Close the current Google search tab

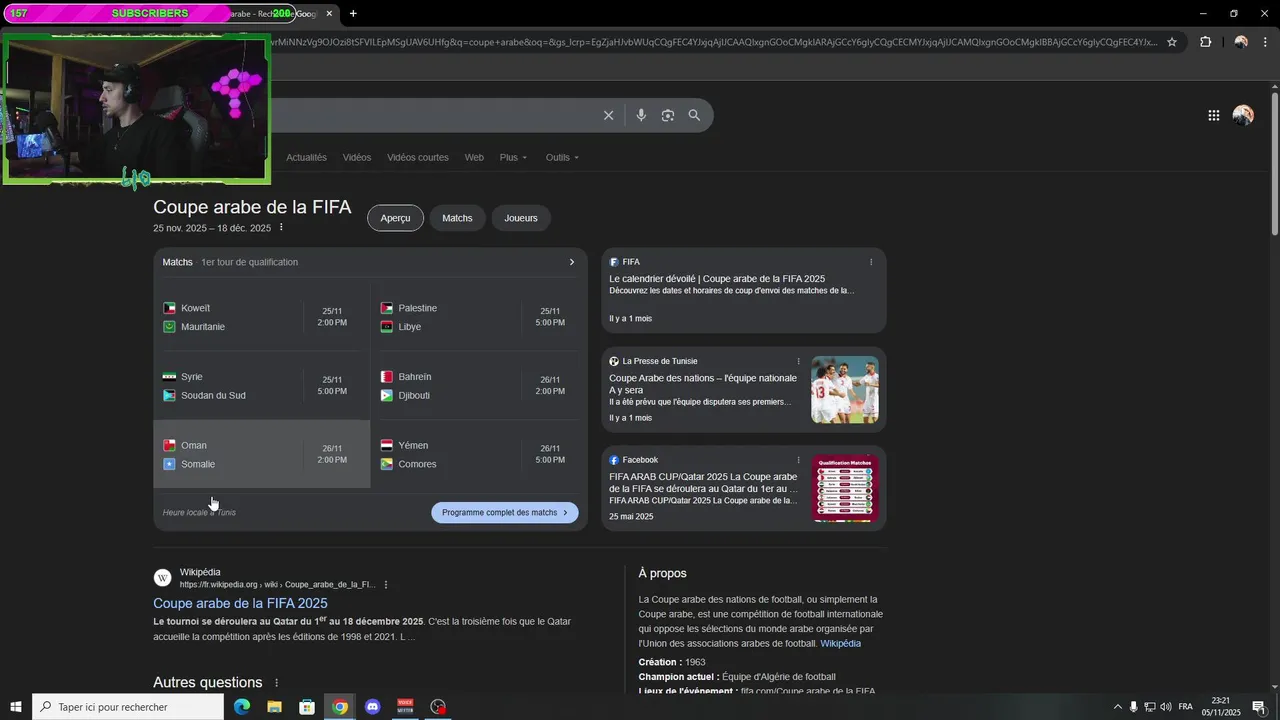tap(329, 13)
